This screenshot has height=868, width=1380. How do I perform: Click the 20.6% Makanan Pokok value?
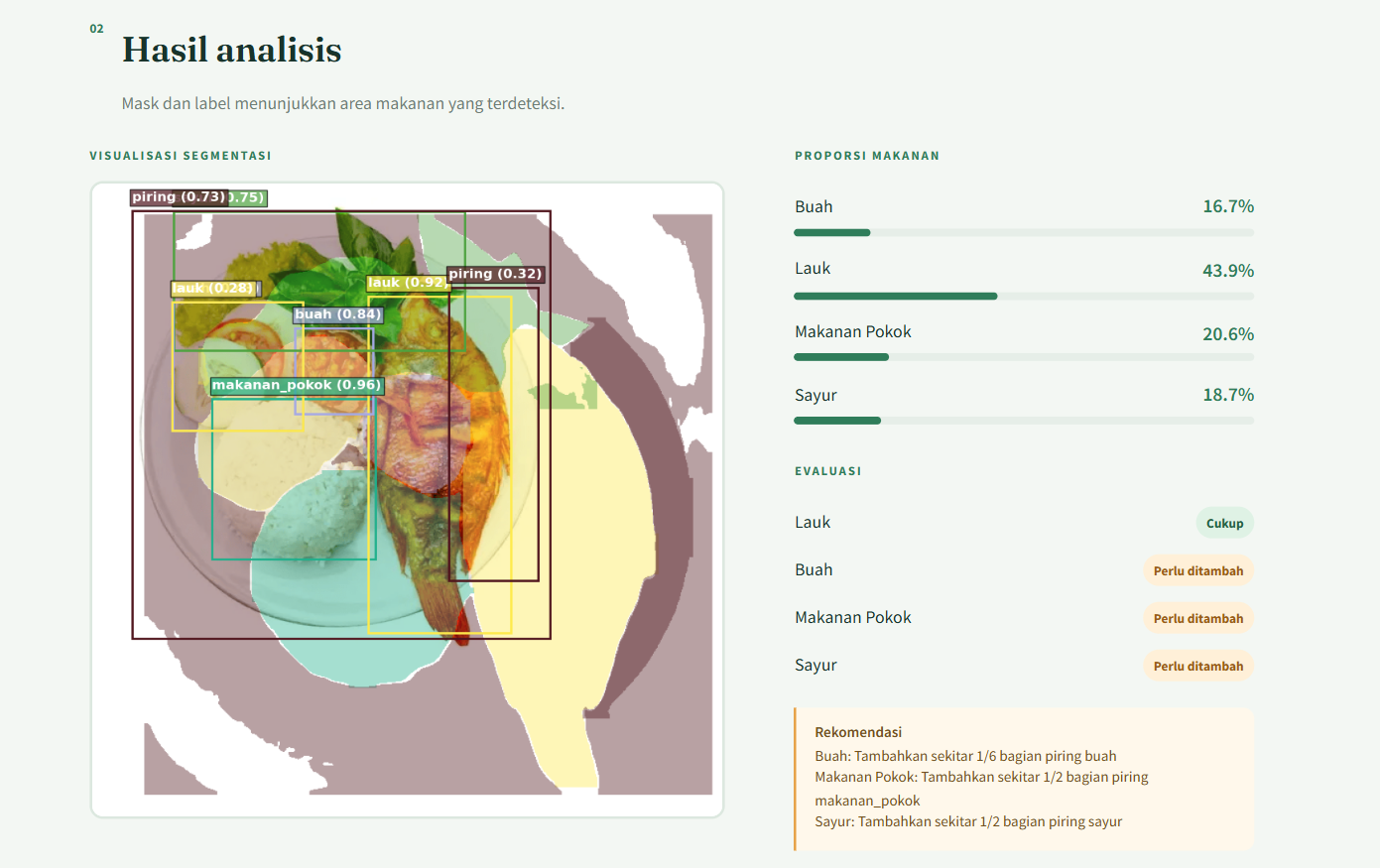coord(1228,334)
